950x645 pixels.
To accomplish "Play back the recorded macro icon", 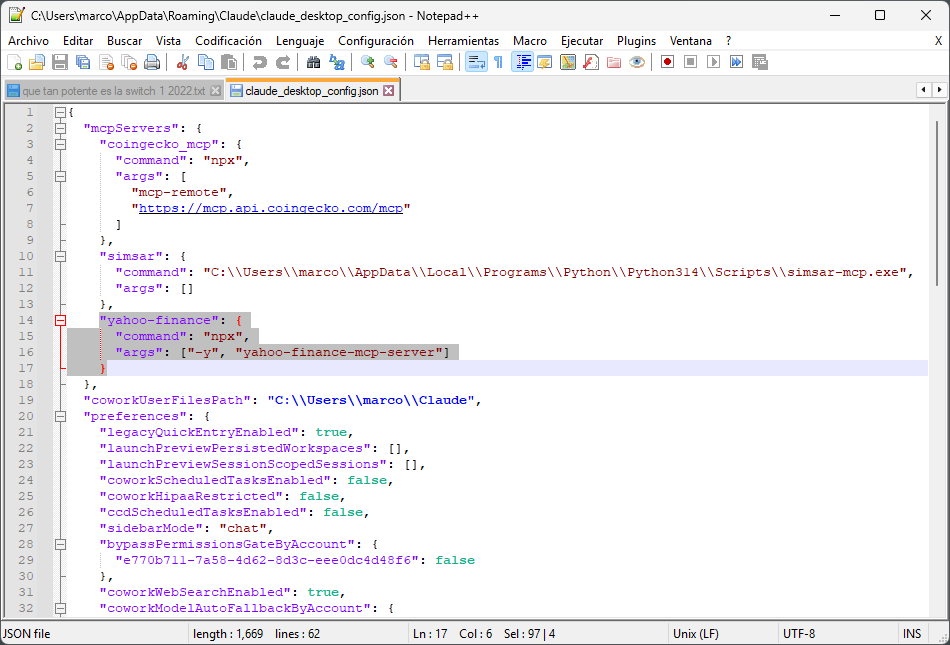I will pos(713,62).
